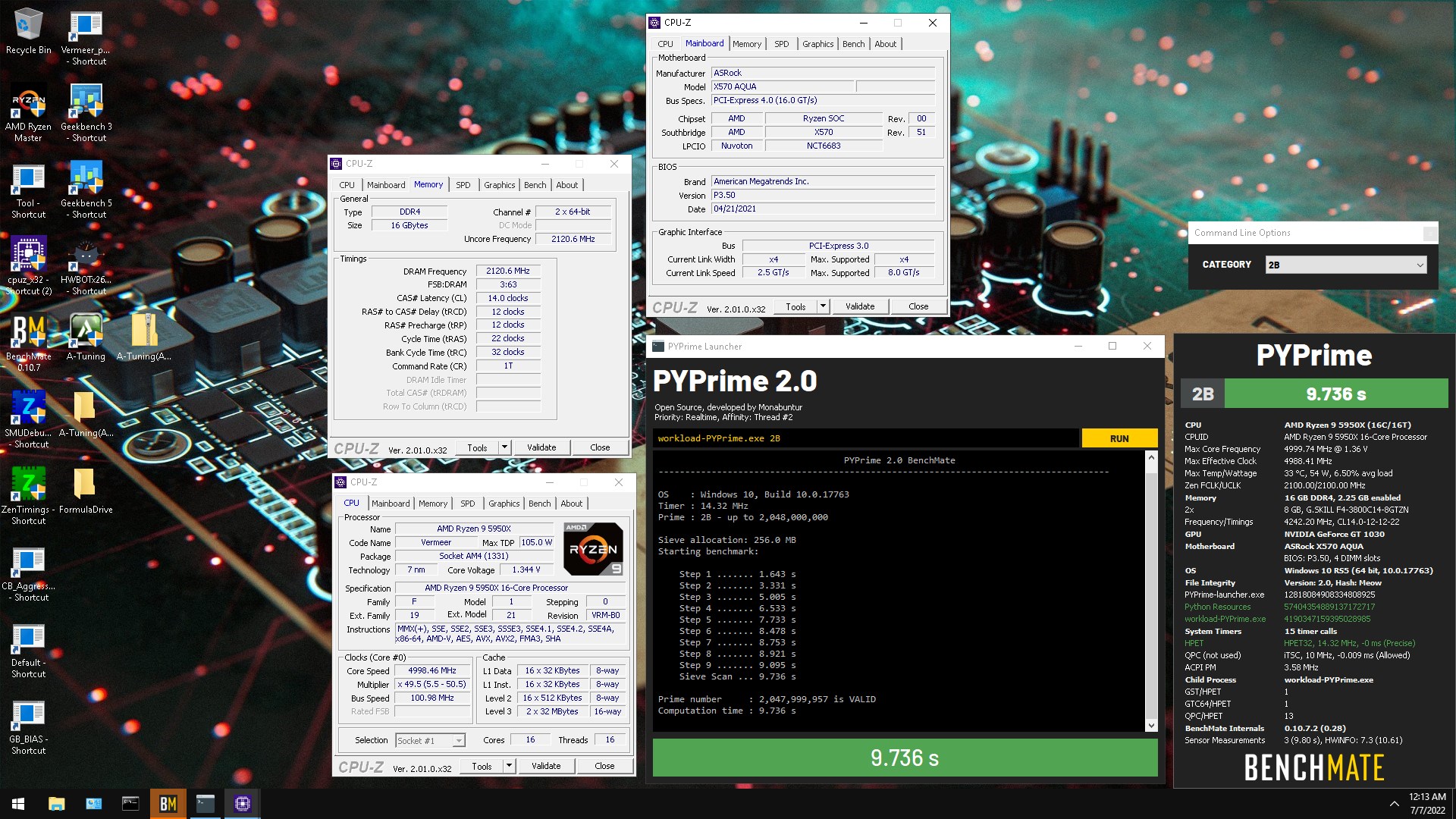This screenshot has width=1456, height=819.
Task: Click the Ryzen 9 logo in CPU-Z
Action: click(x=594, y=548)
